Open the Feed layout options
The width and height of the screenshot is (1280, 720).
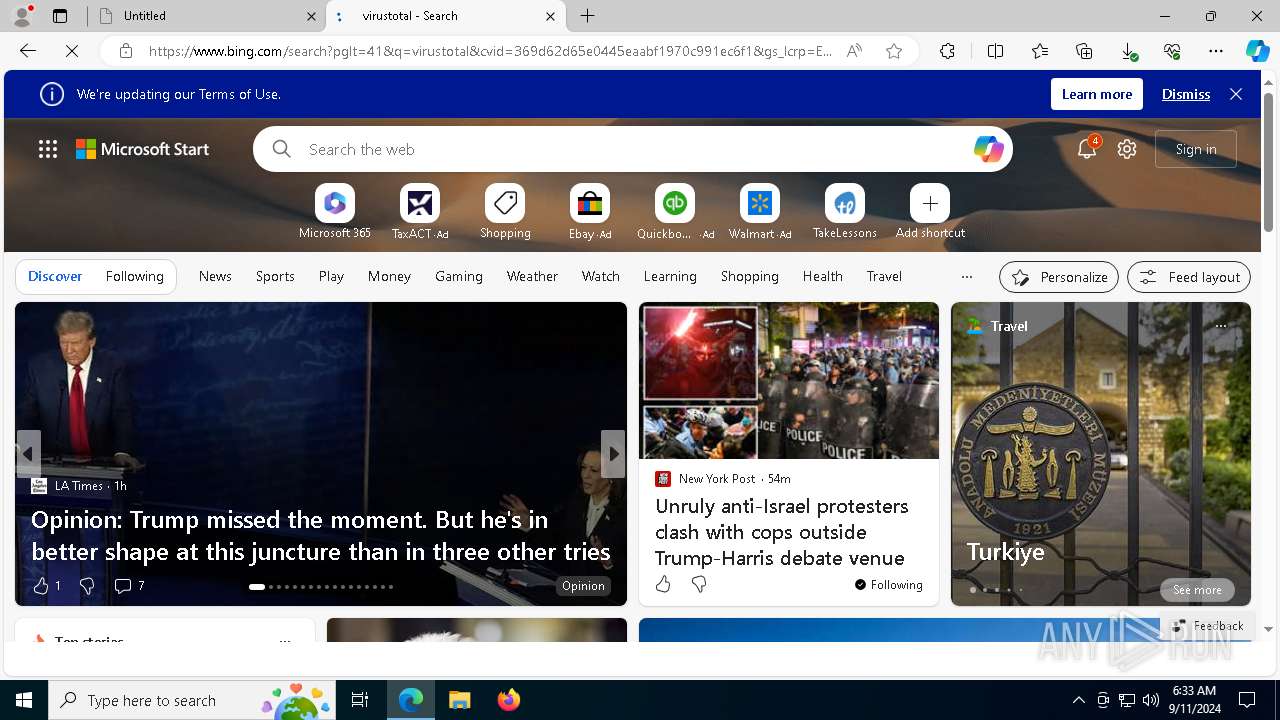click(1188, 277)
